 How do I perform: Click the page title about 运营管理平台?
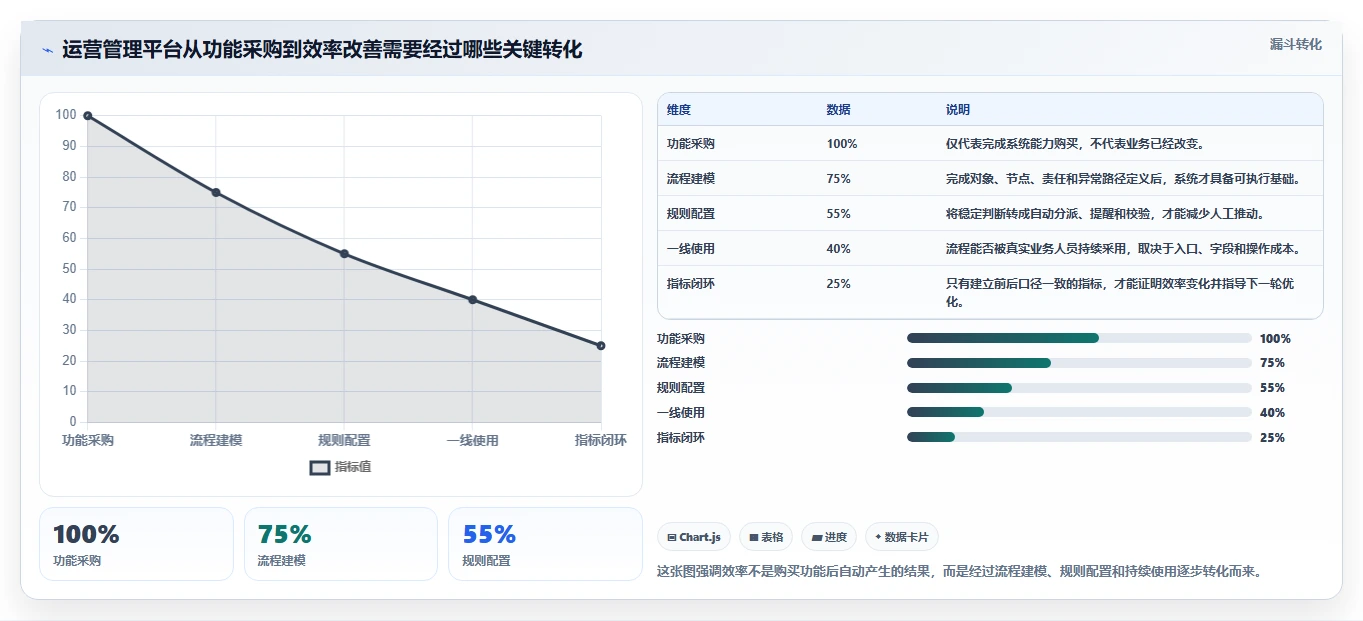tap(322, 50)
